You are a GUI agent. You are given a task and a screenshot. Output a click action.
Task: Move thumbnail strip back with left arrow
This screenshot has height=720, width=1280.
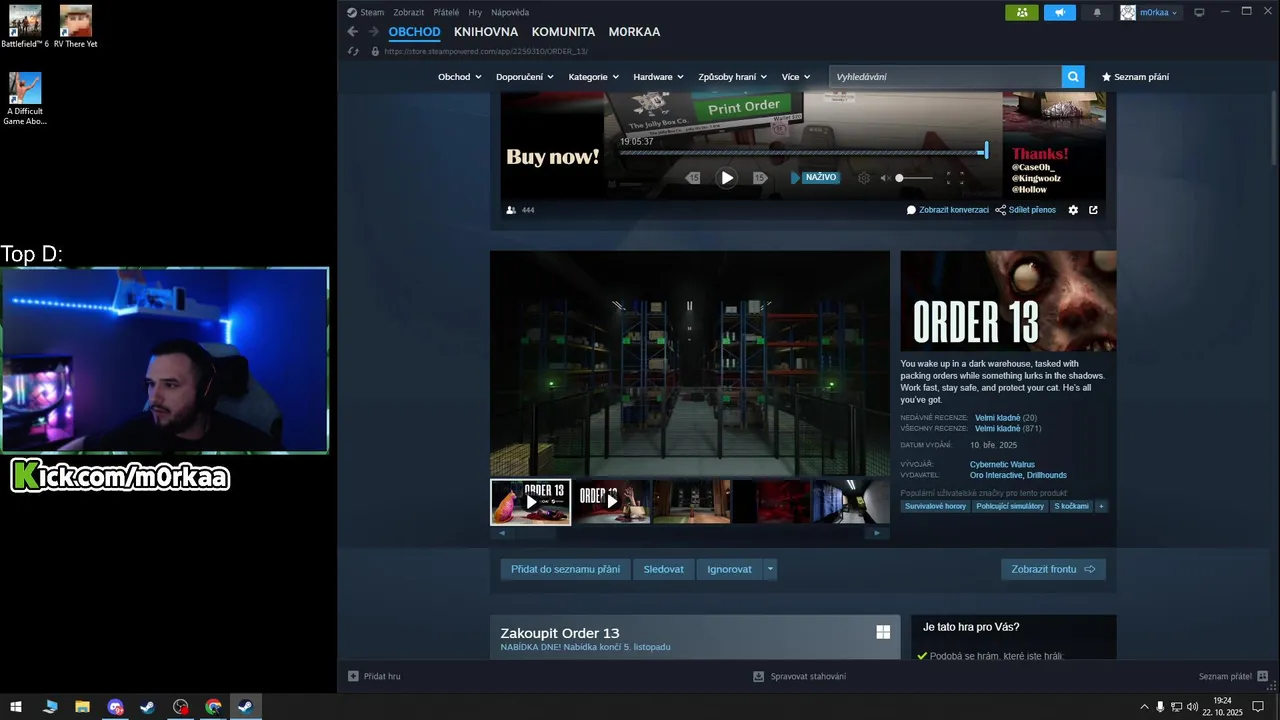click(502, 533)
